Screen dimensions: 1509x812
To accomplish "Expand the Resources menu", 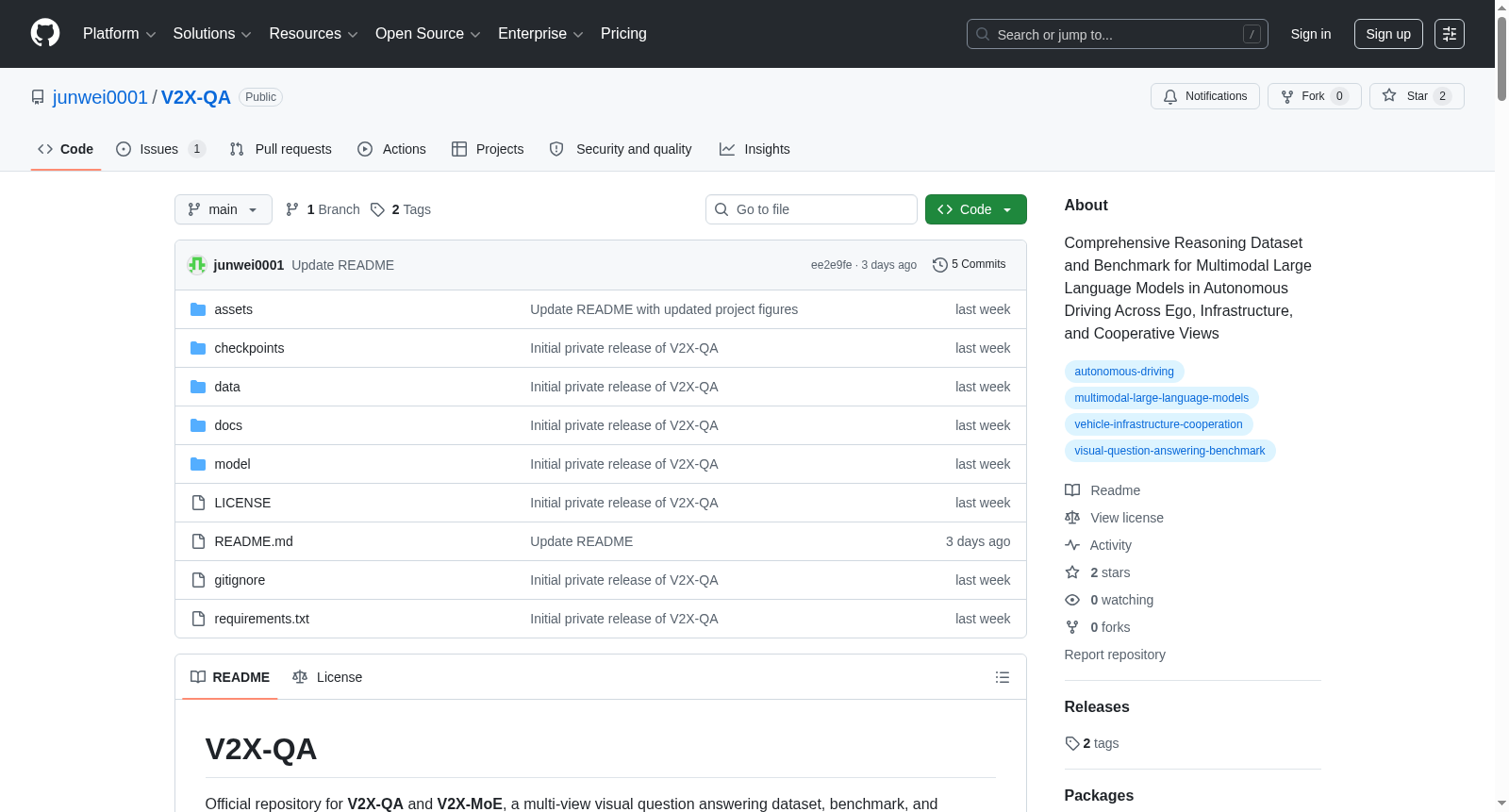I will [313, 34].
